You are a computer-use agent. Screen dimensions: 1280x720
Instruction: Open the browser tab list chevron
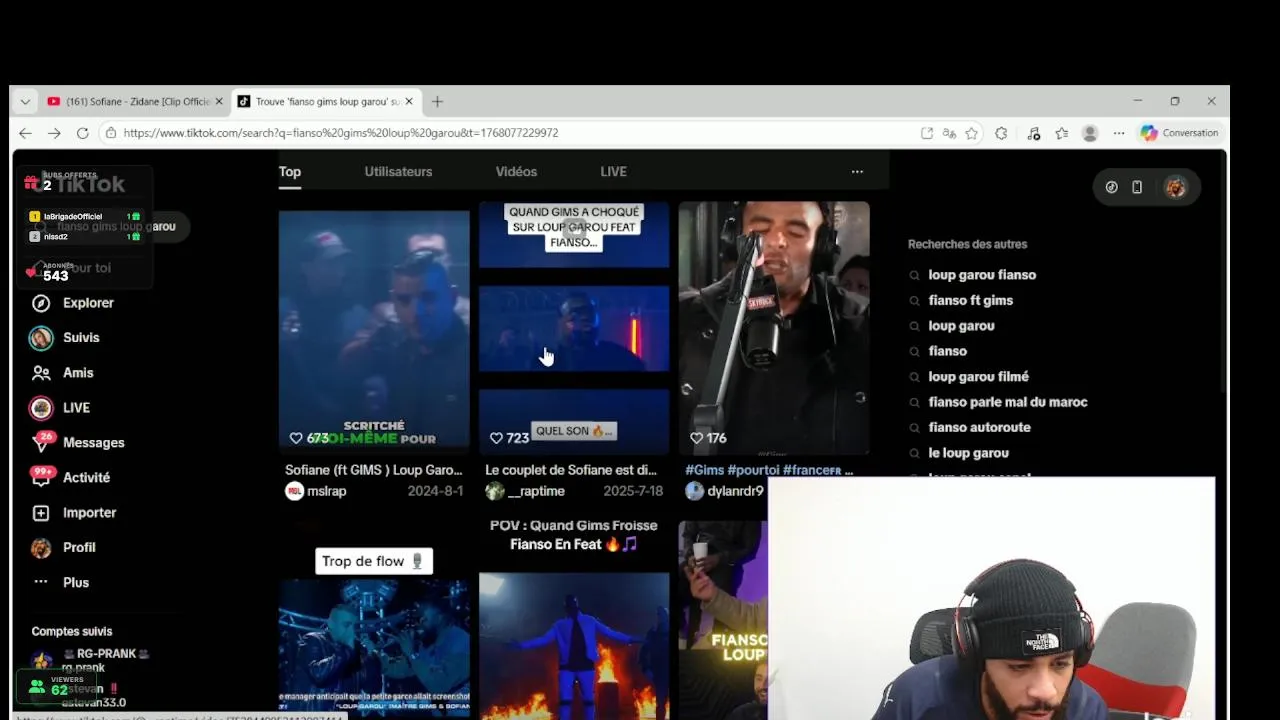(x=25, y=101)
